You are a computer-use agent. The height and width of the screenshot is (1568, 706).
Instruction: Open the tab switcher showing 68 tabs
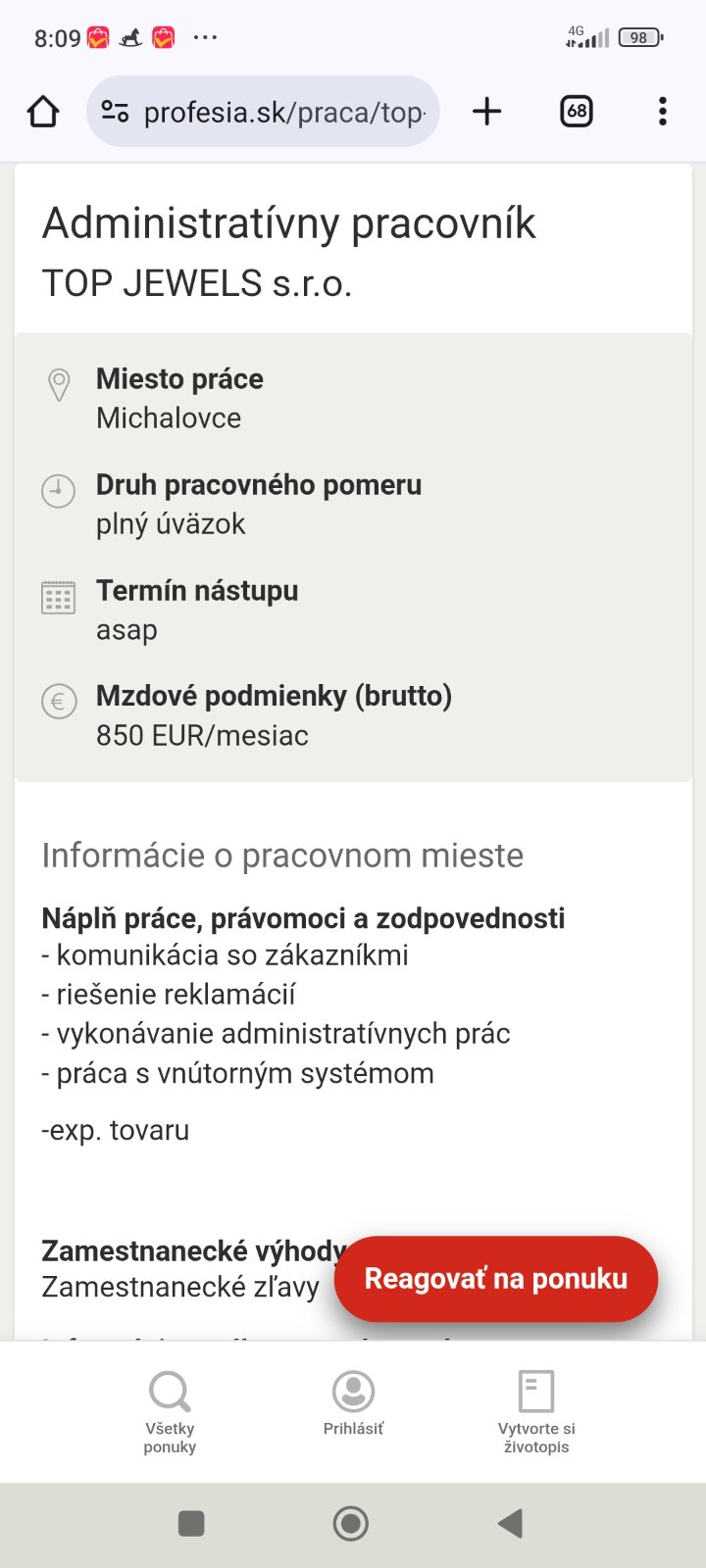point(577,112)
